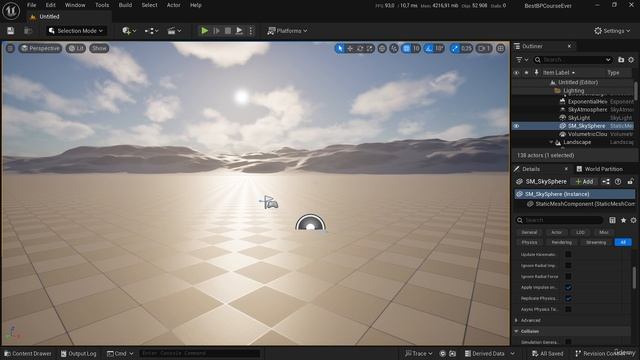Open the File menu
This screenshot has height=360, width=640.
point(31,5)
